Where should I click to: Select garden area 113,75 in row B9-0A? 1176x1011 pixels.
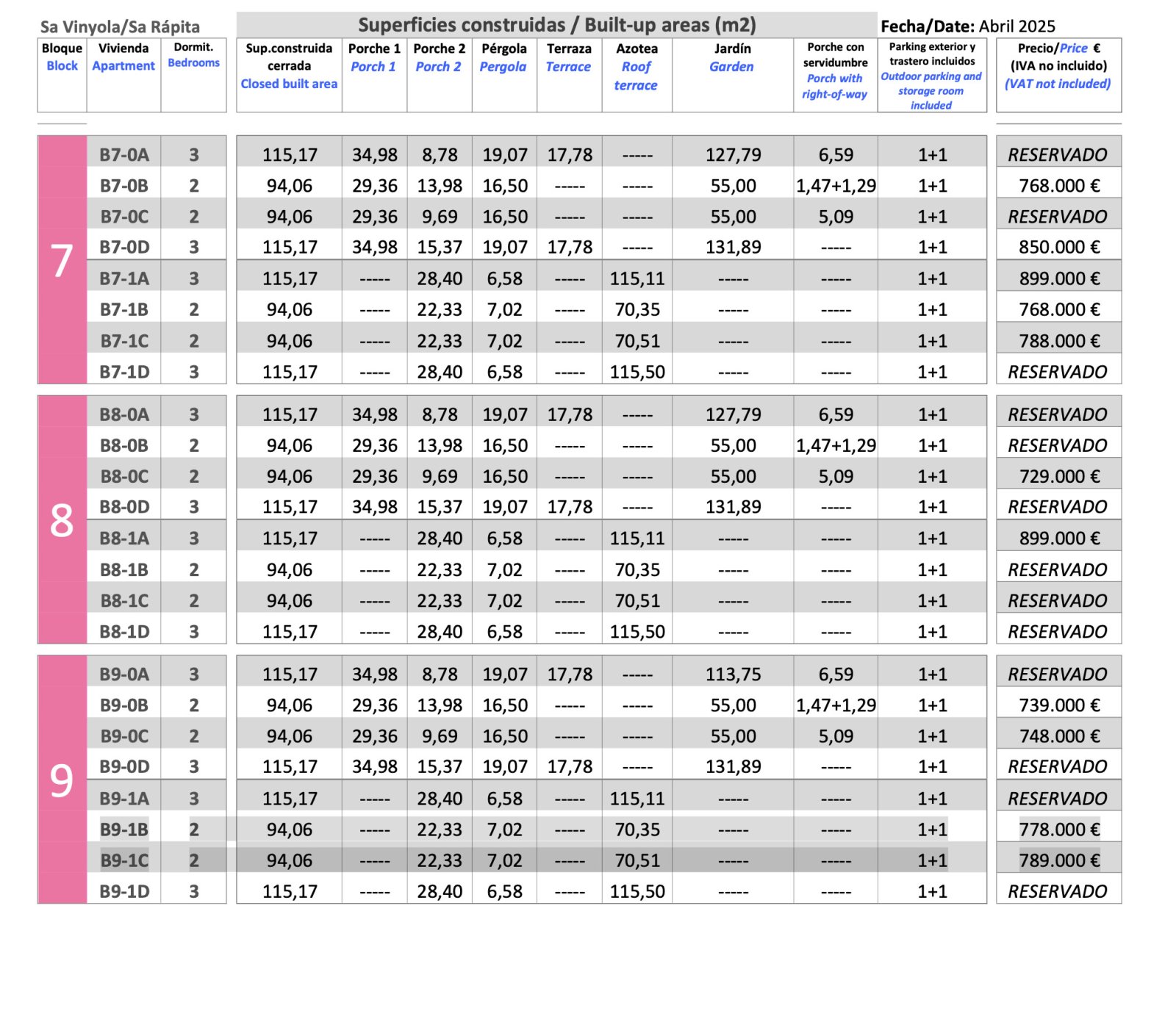pos(733,674)
